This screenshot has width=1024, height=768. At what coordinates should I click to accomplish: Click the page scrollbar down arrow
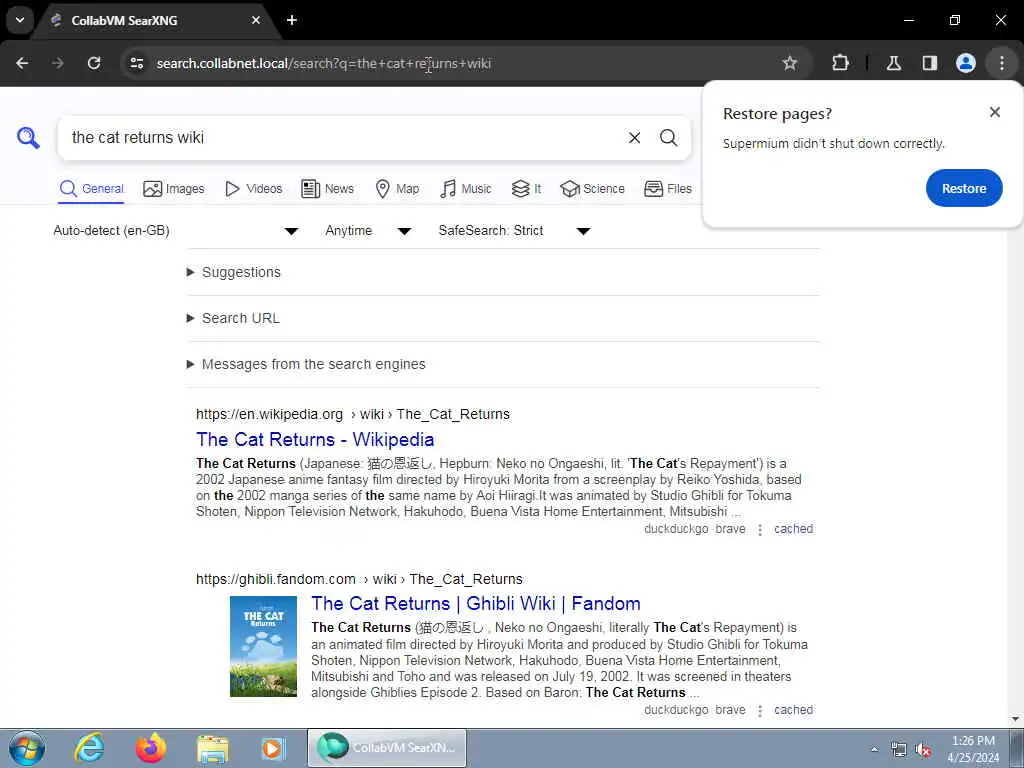1015,719
